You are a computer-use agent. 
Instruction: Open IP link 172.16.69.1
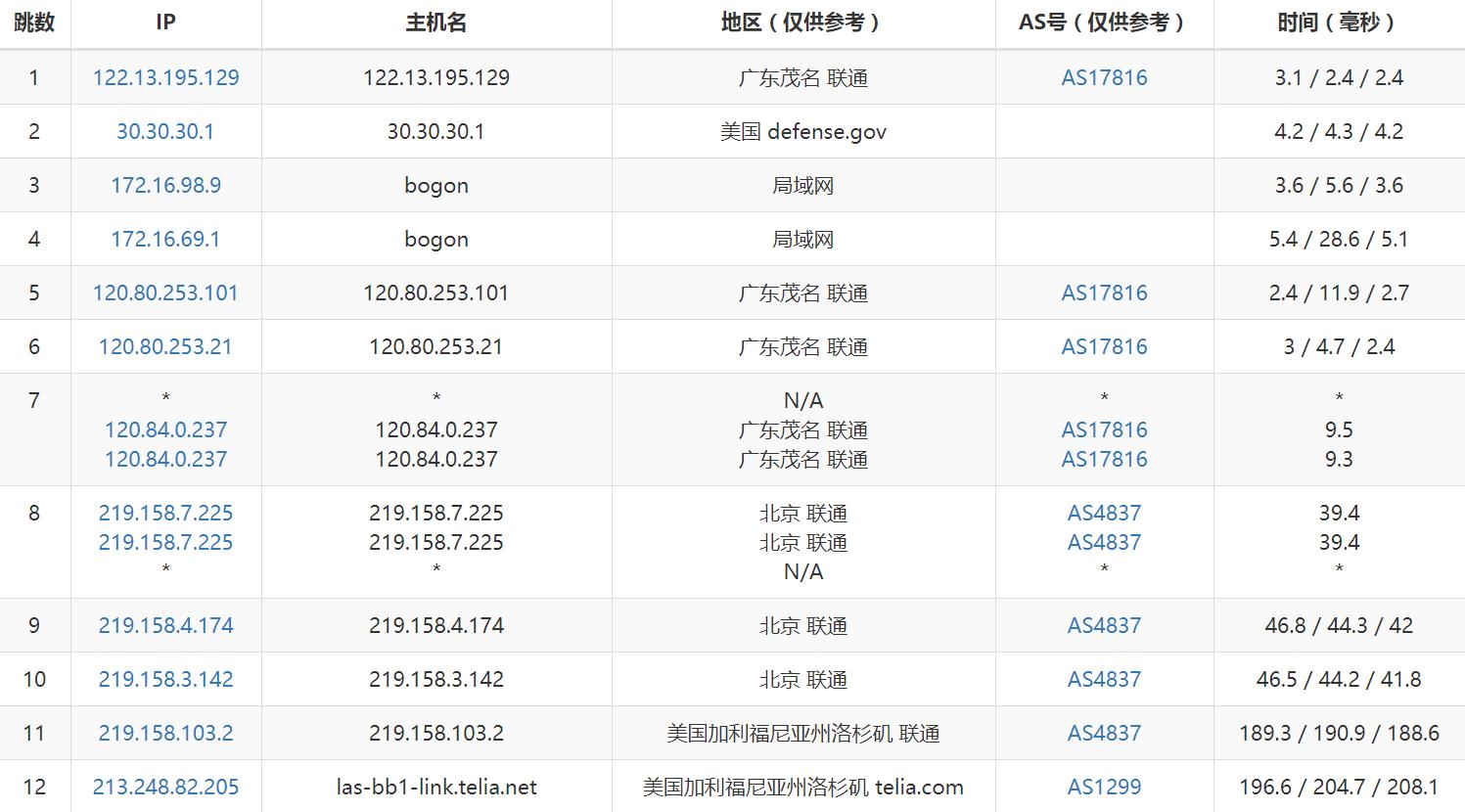[x=165, y=240]
